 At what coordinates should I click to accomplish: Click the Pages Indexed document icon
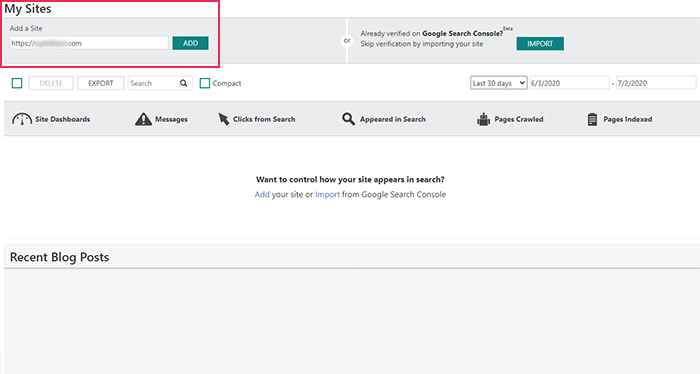[592, 119]
